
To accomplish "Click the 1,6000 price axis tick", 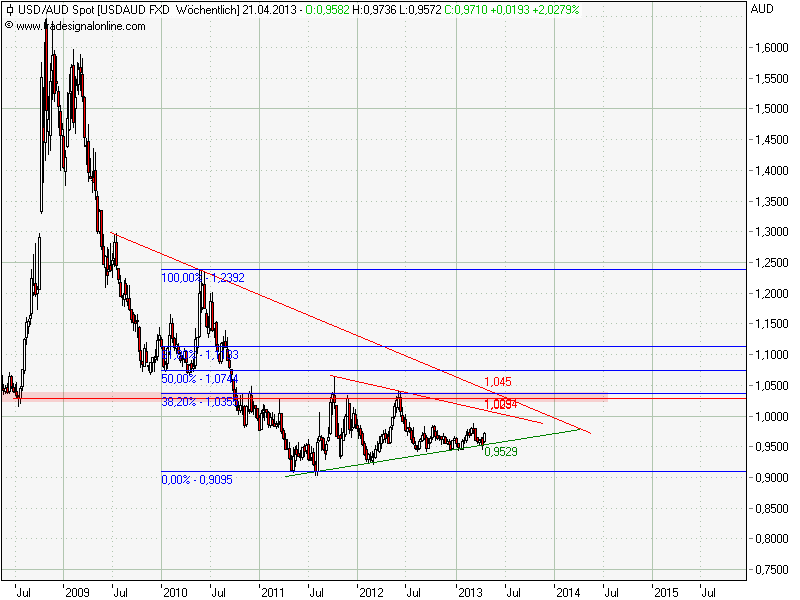I will pyautogui.click(x=770, y=47).
